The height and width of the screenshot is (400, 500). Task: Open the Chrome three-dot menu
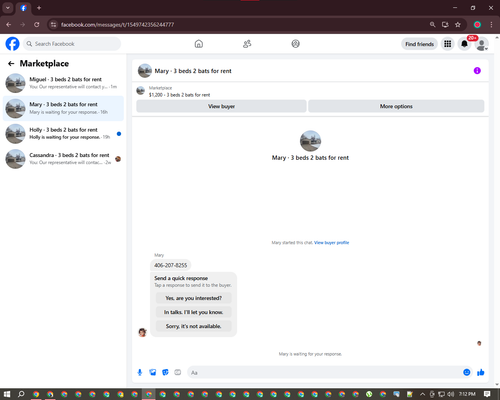click(491, 25)
